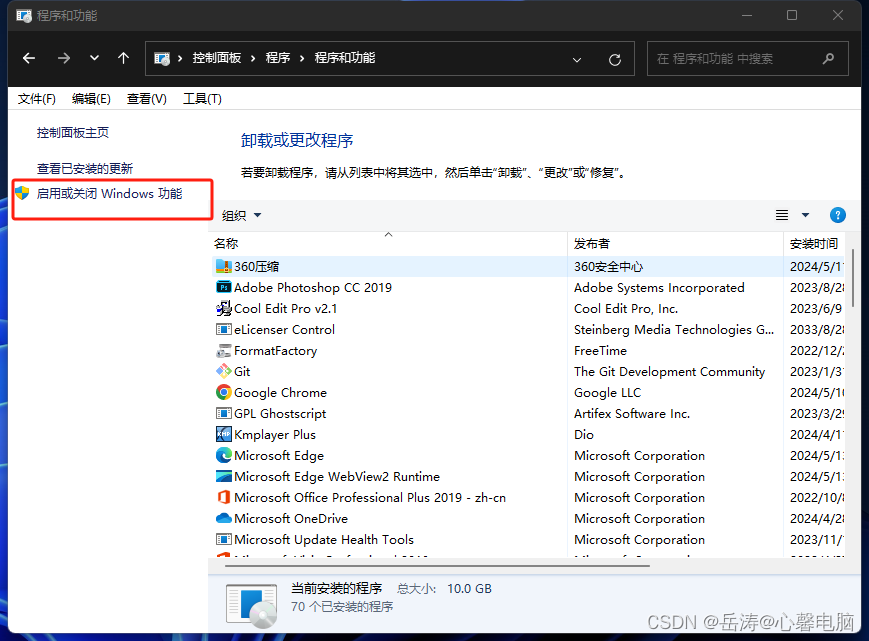Select the Microsoft Update Health Tools icon
Image resolution: width=869 pixels, height=641 pixels.
(223, 540)
